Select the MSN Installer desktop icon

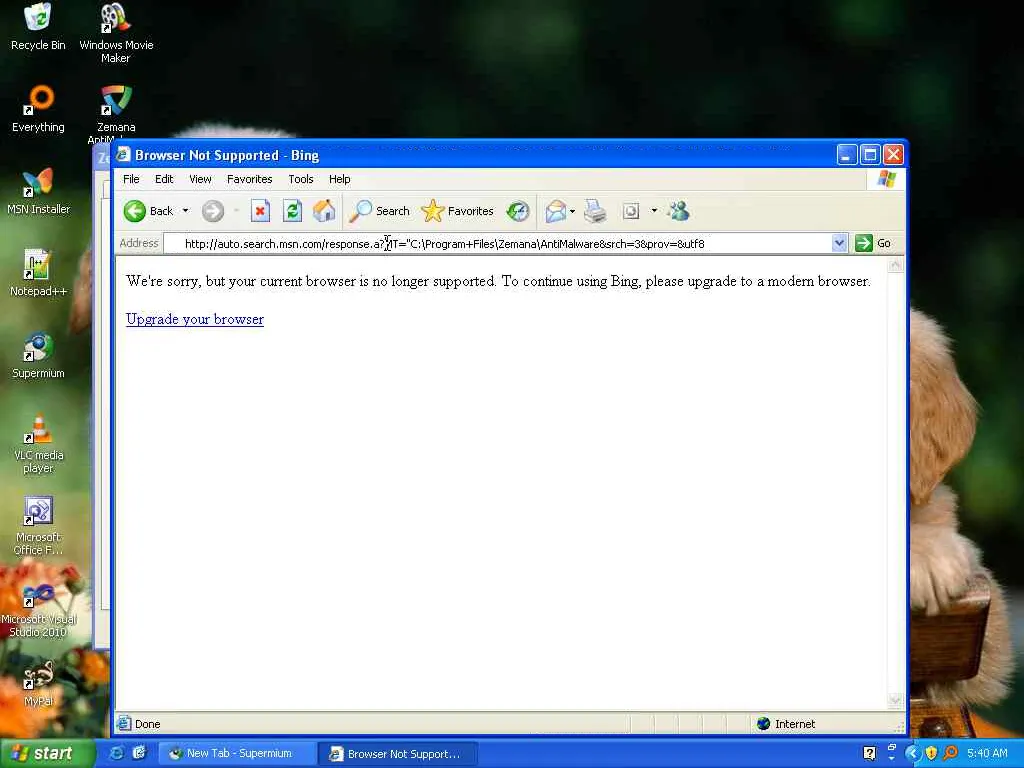[38, 191]
